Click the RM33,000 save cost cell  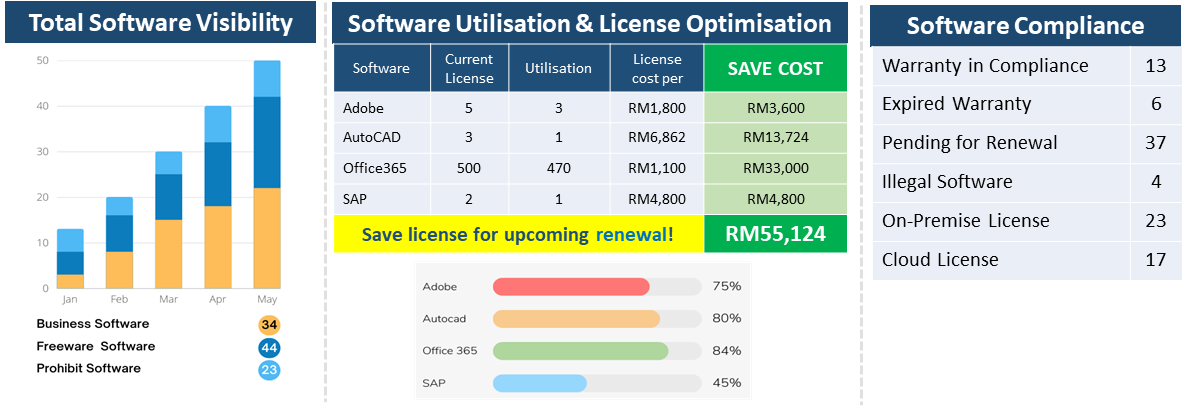[775, 168]
